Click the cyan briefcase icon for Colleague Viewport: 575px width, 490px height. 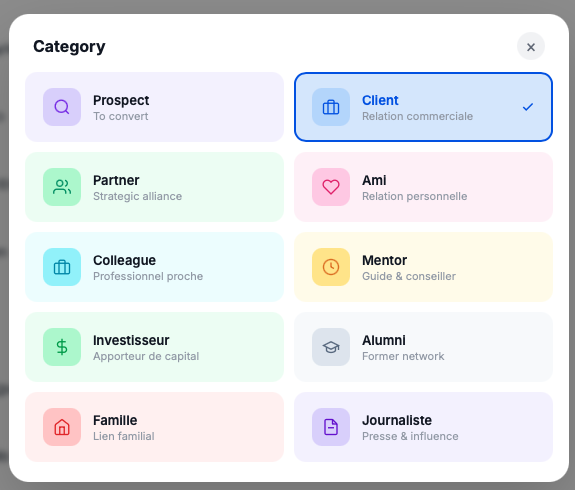(62, 267)
